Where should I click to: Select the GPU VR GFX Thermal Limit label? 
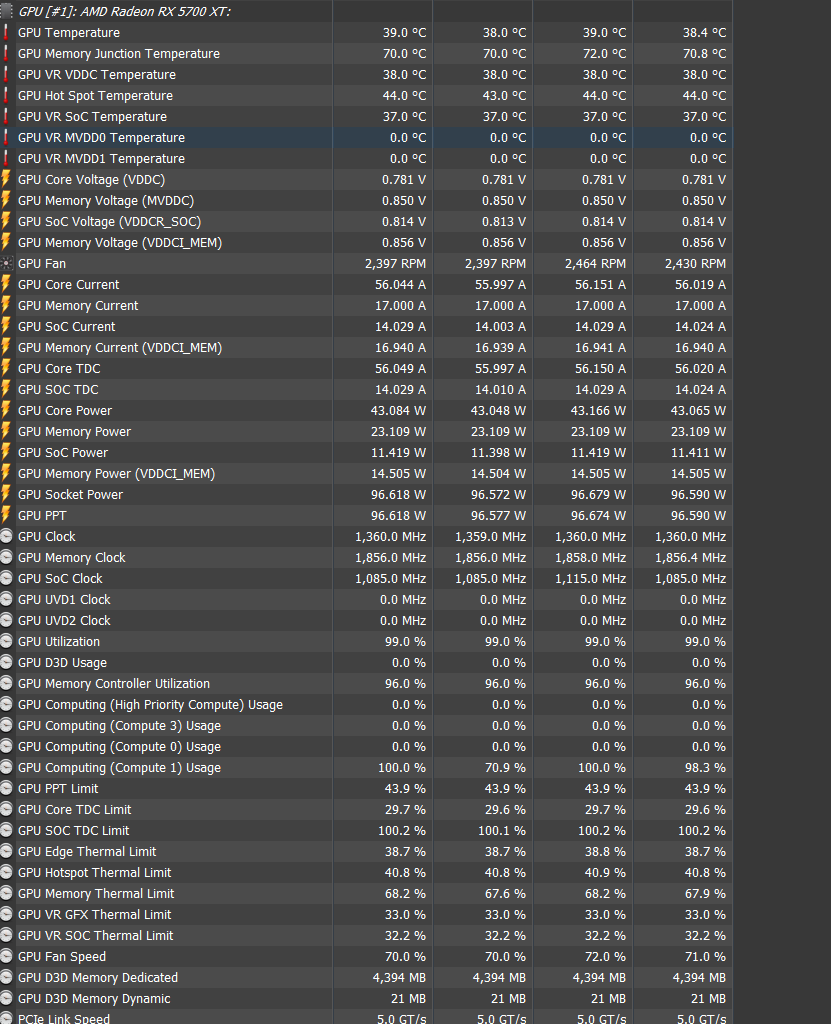[x=95, y=914]
